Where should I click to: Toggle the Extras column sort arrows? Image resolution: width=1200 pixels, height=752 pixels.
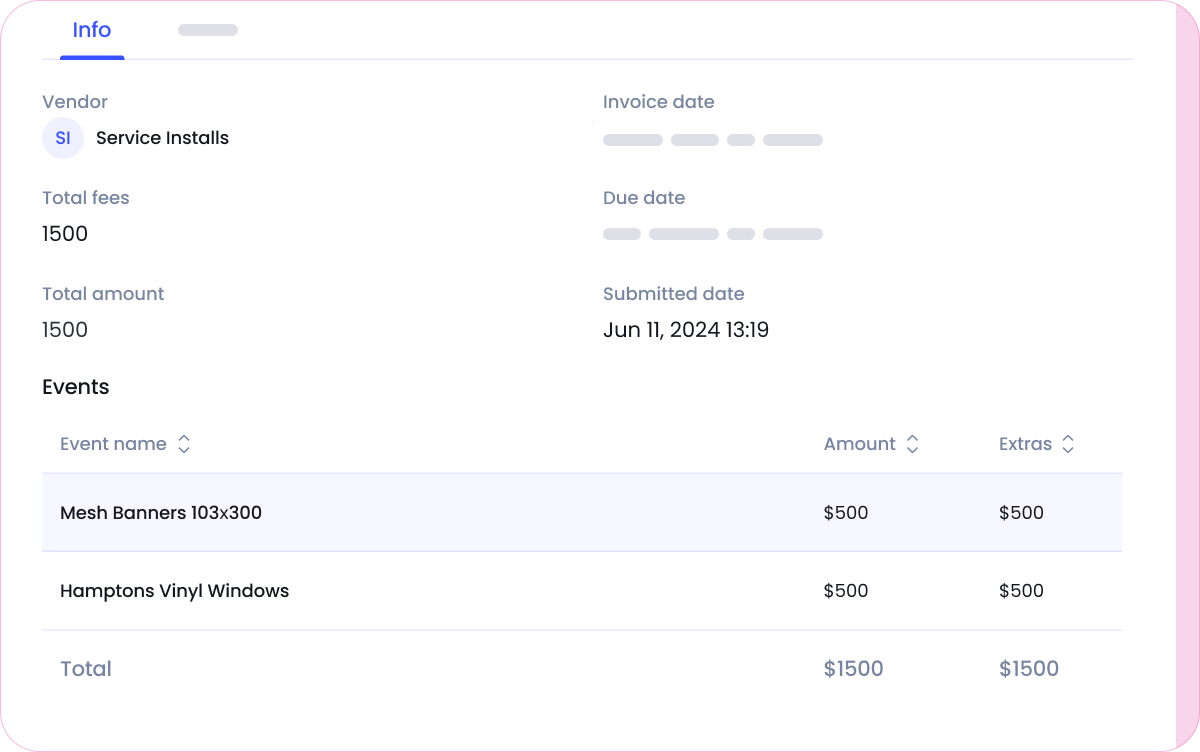click(1068, 445)
